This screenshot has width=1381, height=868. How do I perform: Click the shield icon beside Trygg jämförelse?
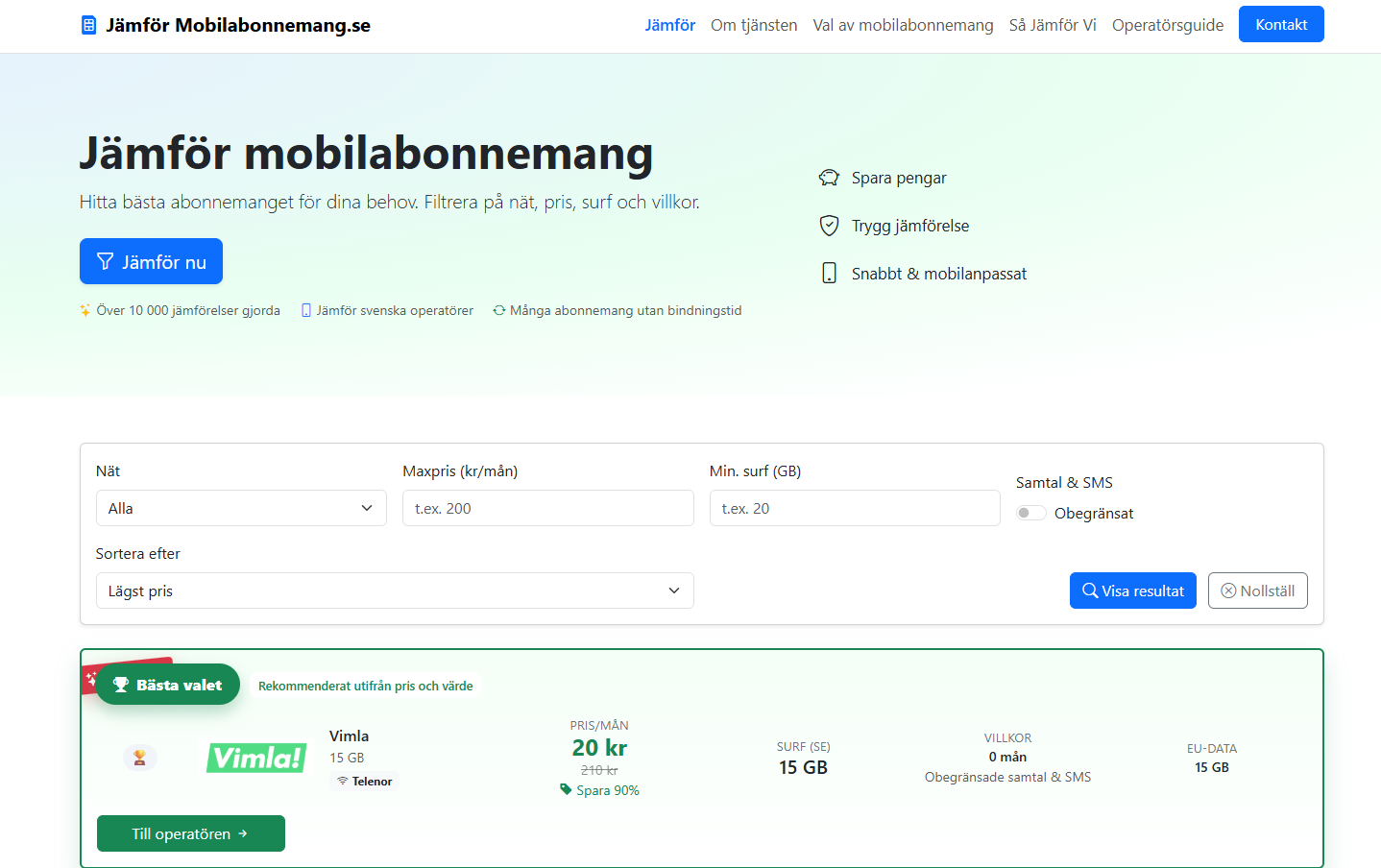829,226
